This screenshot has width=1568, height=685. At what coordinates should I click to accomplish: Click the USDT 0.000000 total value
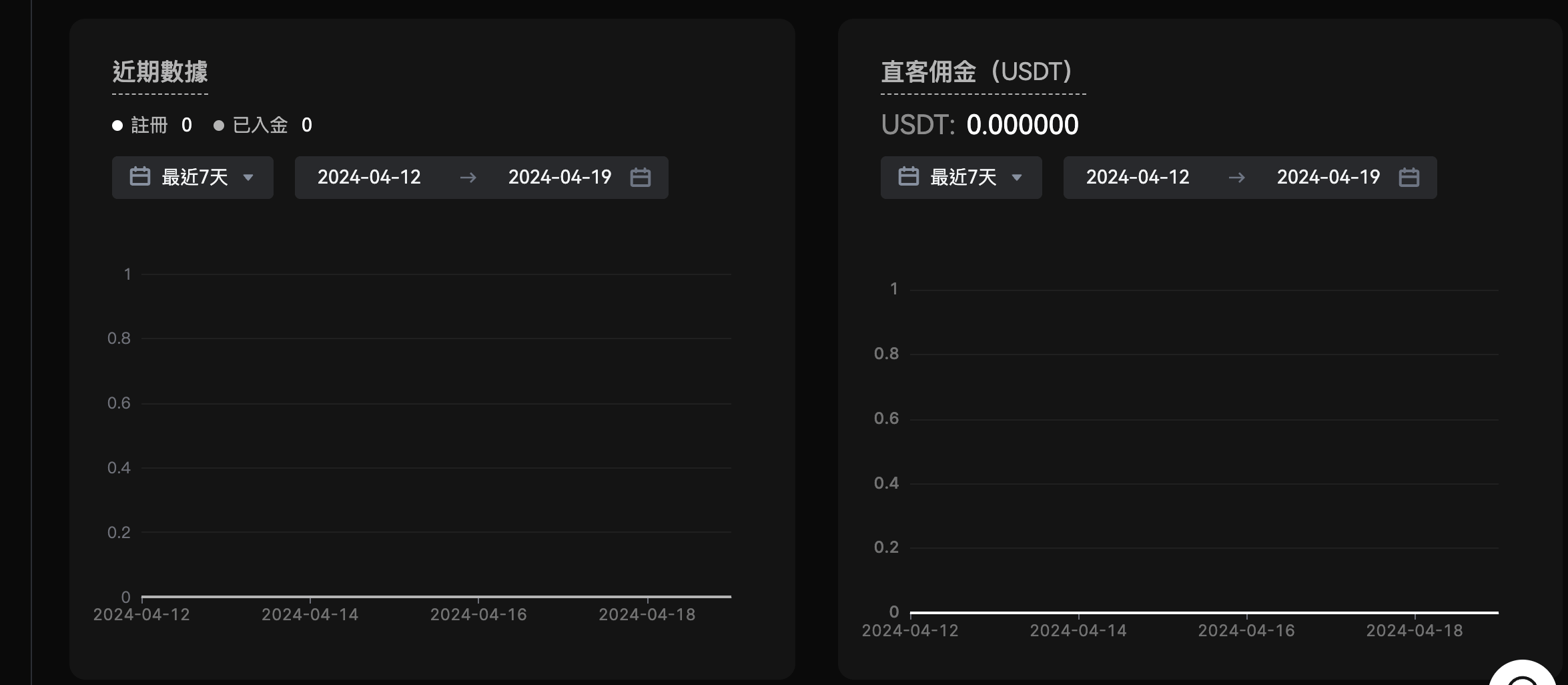[1022, 125]
